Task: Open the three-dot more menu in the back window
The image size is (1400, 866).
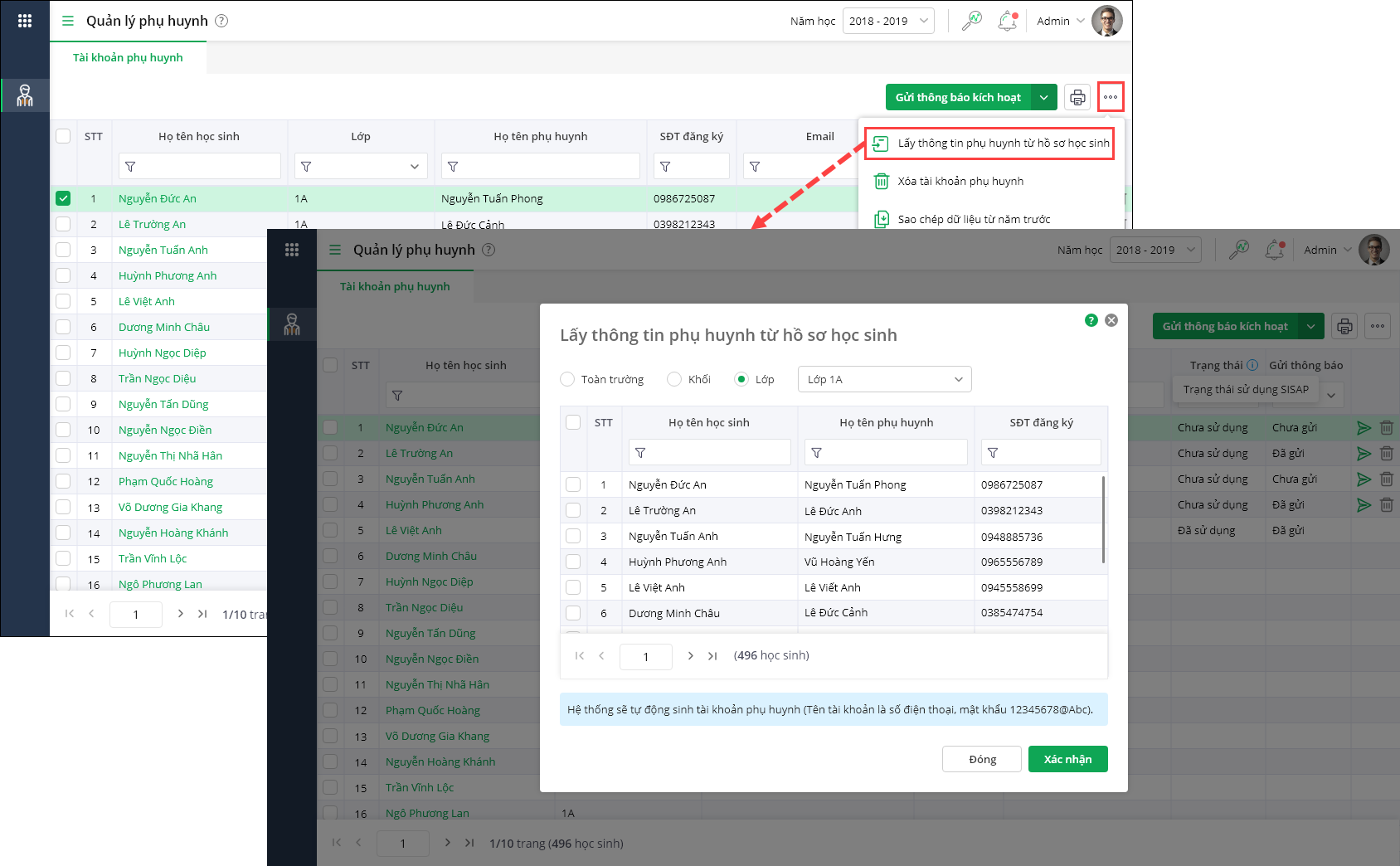Action: [x=1111, y=97]
